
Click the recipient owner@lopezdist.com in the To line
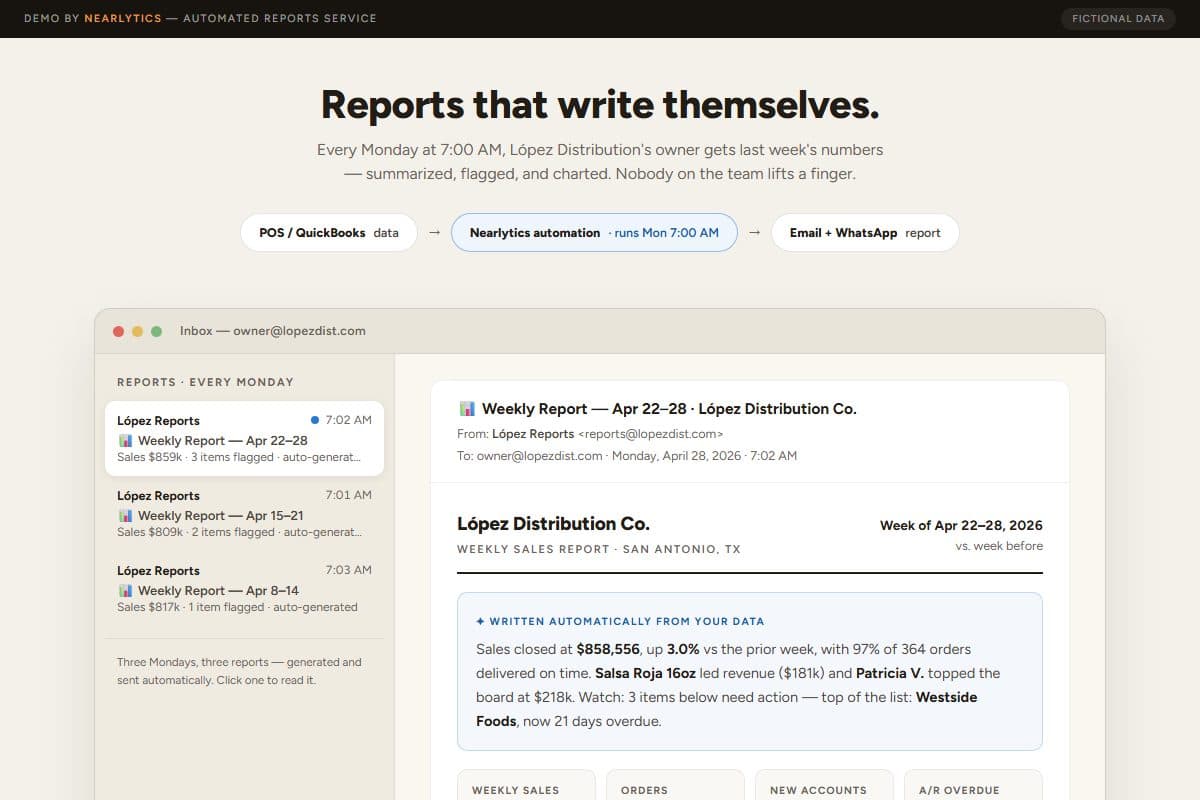(540, 455)
